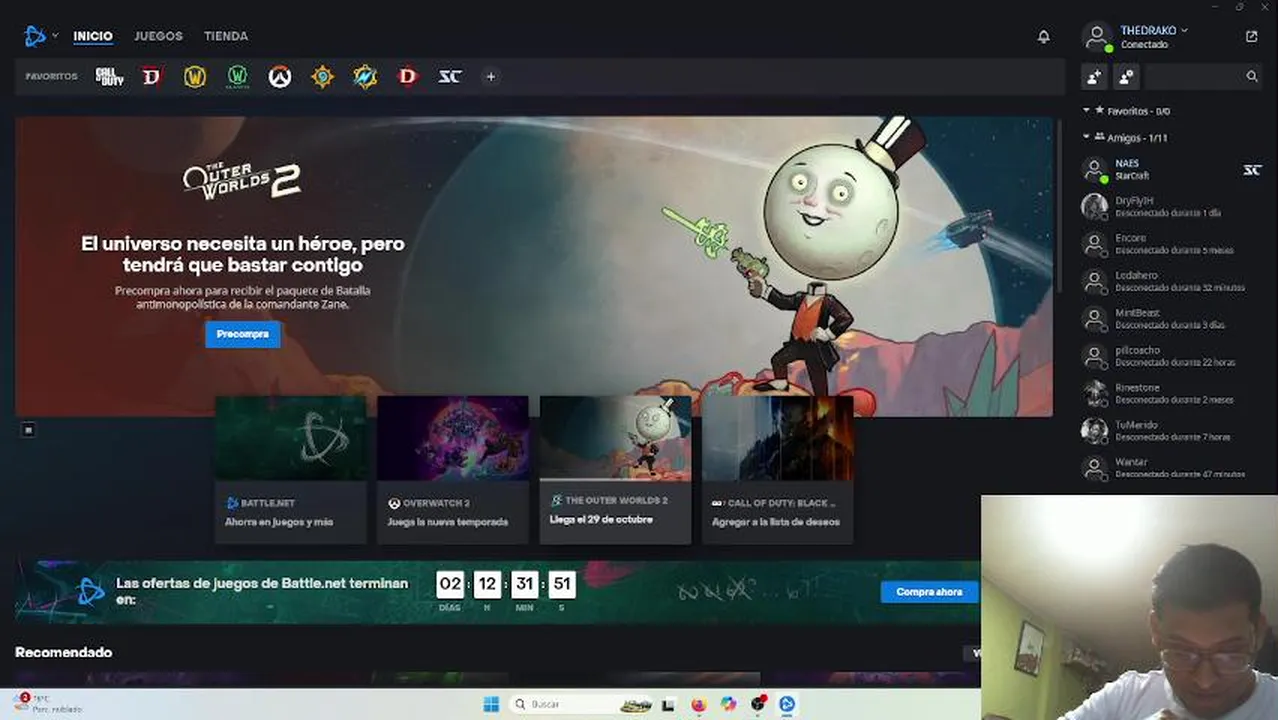The height and width of the screenshot is (720, 1278).
Task: Click the add friend icon
Action: pos(1094,76)
